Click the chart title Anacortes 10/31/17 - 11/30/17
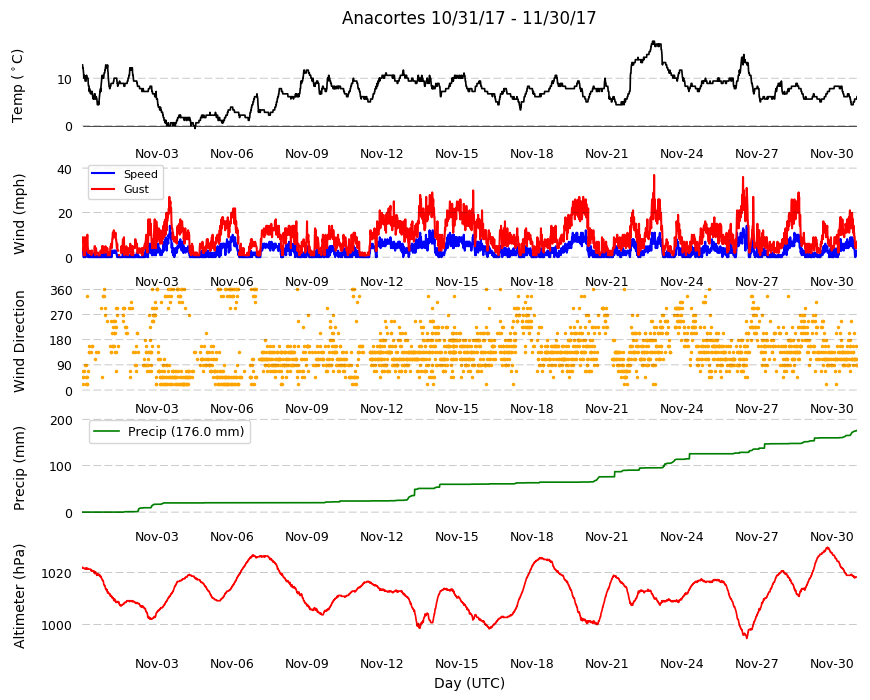The height and width of the screenshot is (700, 870). click(468, 18)
